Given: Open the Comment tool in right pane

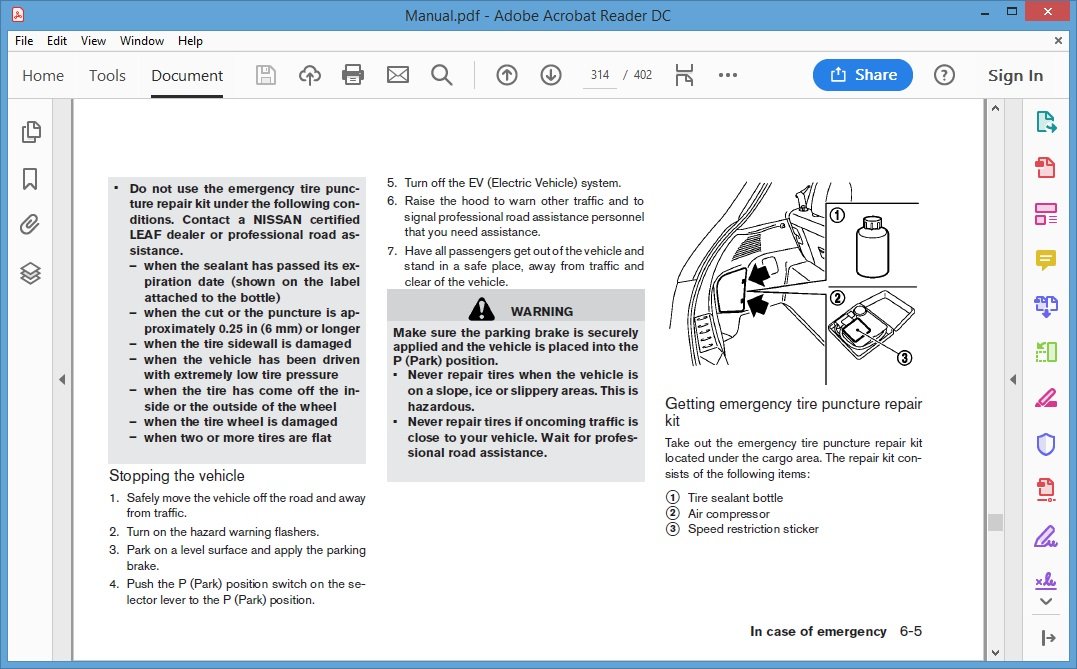Looking at the screenshot, I should pos(1046,260).
